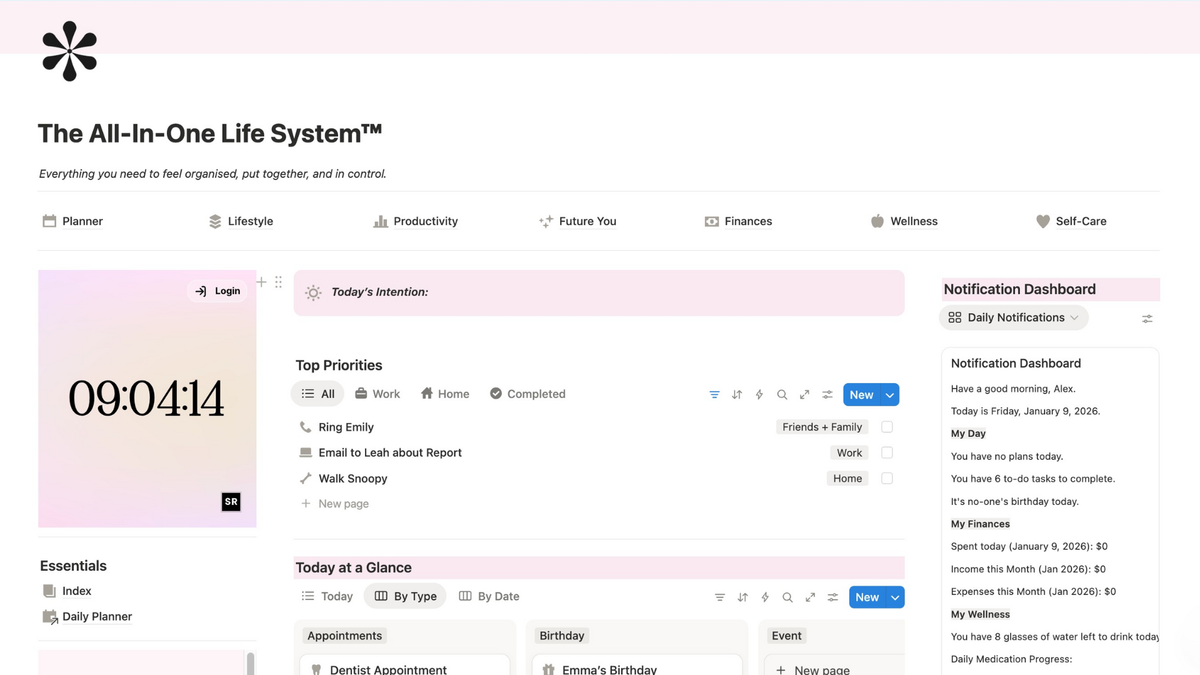1200x675 pixels.
Task: Check off the Ring Emily task
Action: 887,427
